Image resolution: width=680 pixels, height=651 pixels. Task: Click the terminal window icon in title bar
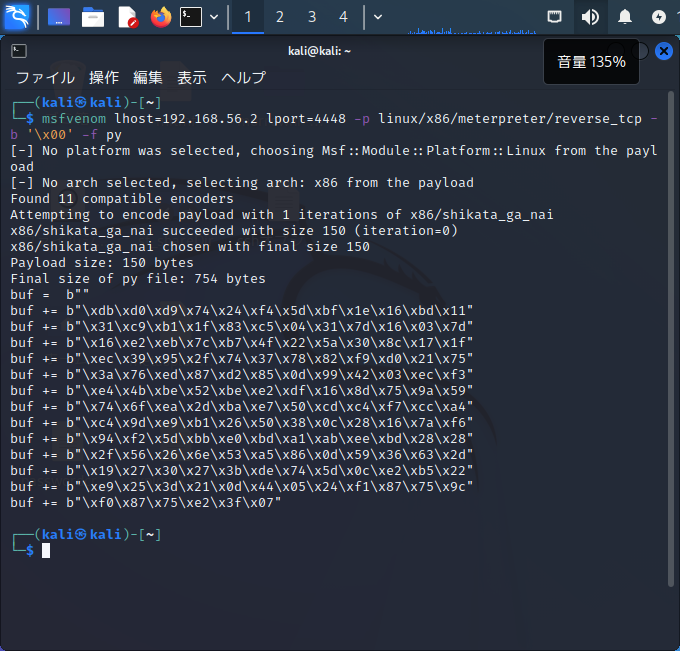click(x=19, y=51)
